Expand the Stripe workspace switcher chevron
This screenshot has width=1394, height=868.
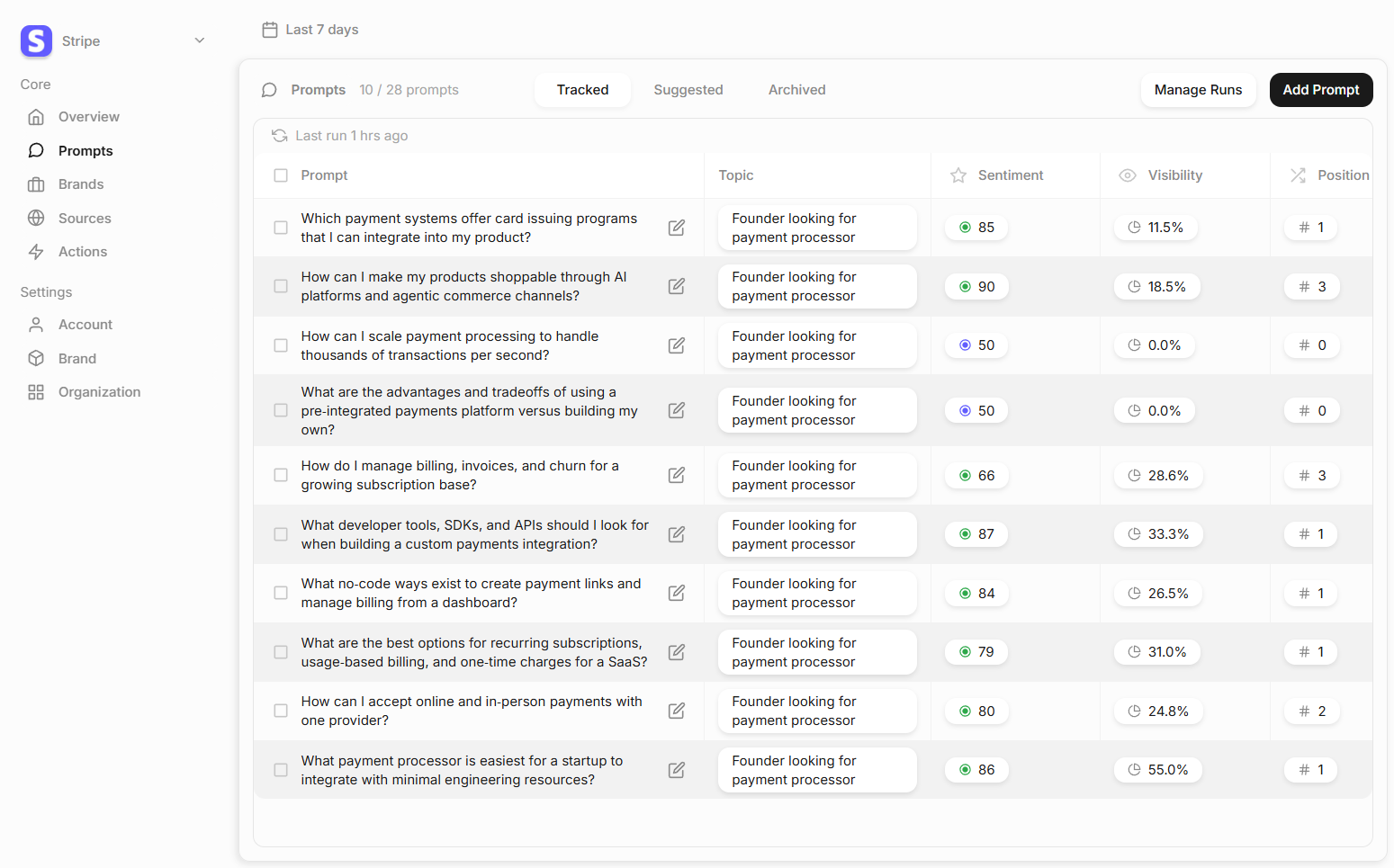tap(199, 40)
